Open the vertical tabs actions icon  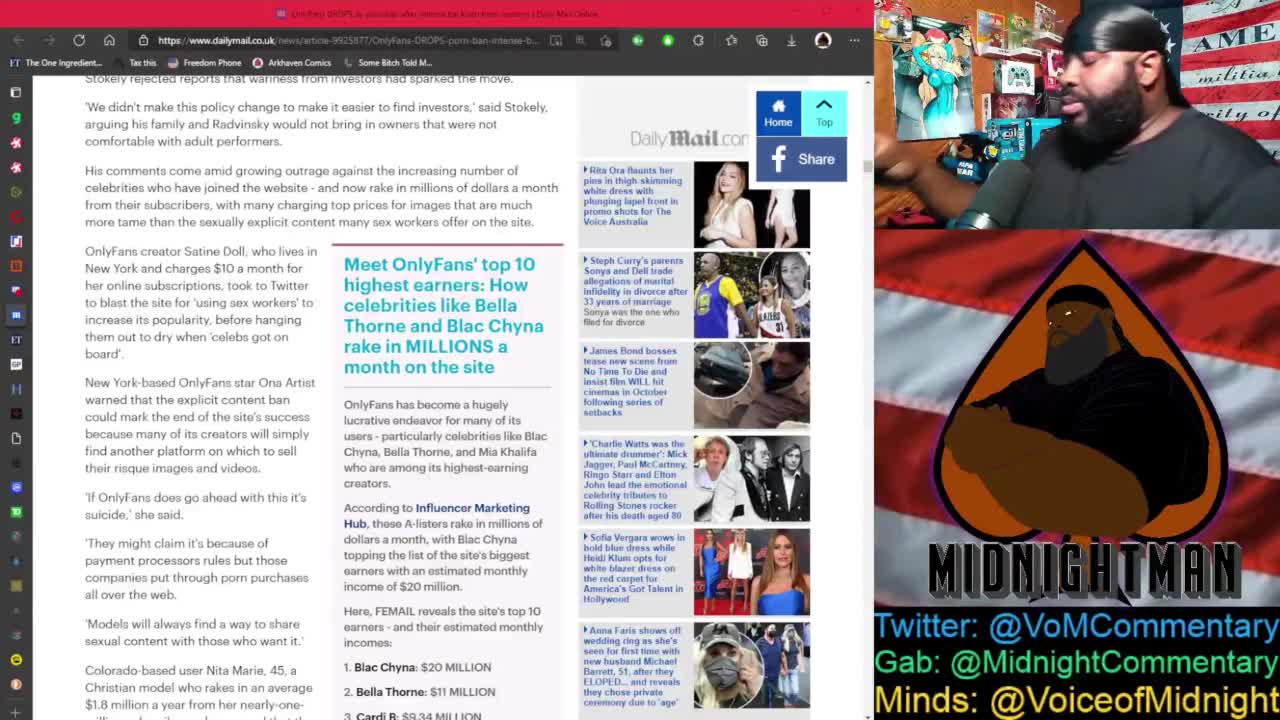click(x=16, y=92)
